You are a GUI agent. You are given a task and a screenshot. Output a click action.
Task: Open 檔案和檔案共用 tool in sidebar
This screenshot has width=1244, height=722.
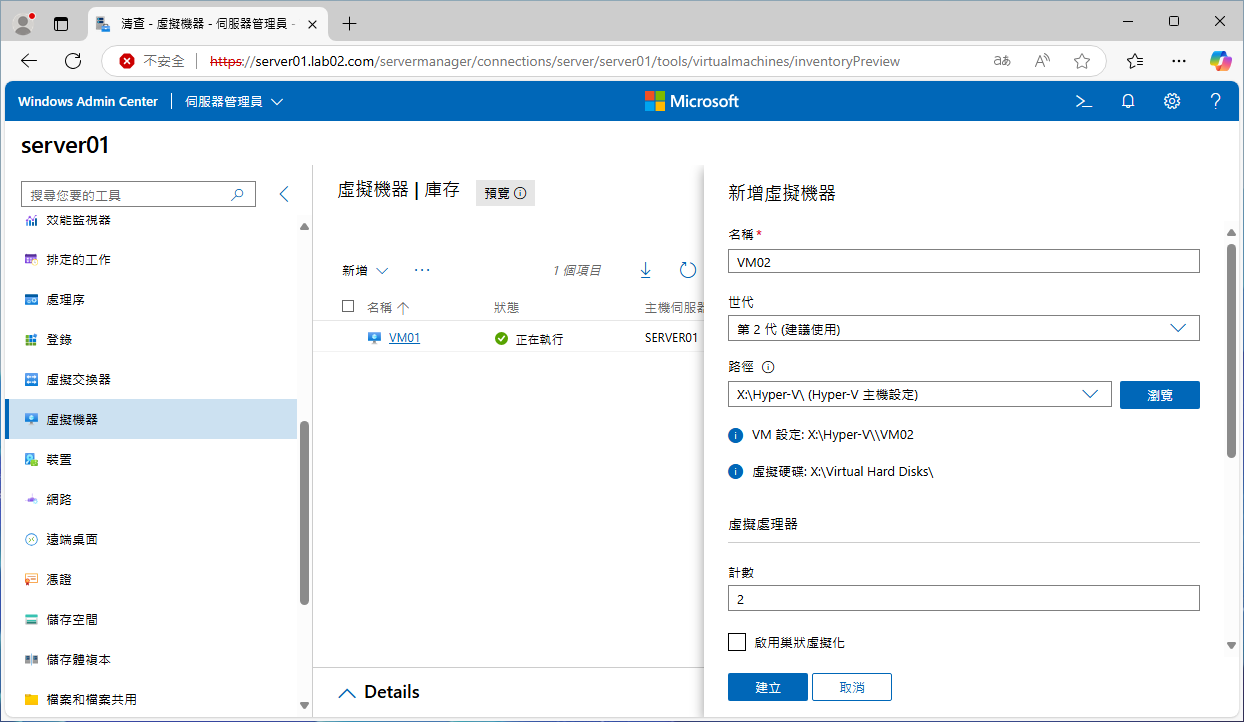152,699
